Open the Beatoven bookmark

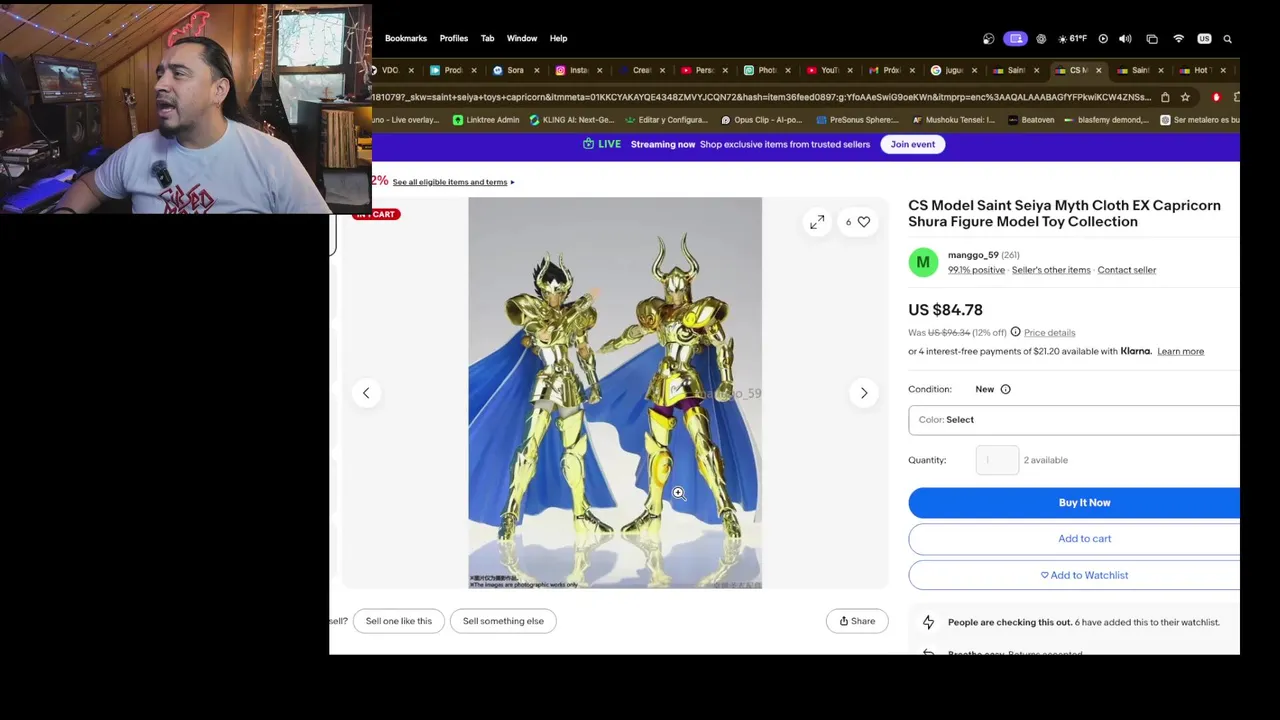tap(1031, 120)
